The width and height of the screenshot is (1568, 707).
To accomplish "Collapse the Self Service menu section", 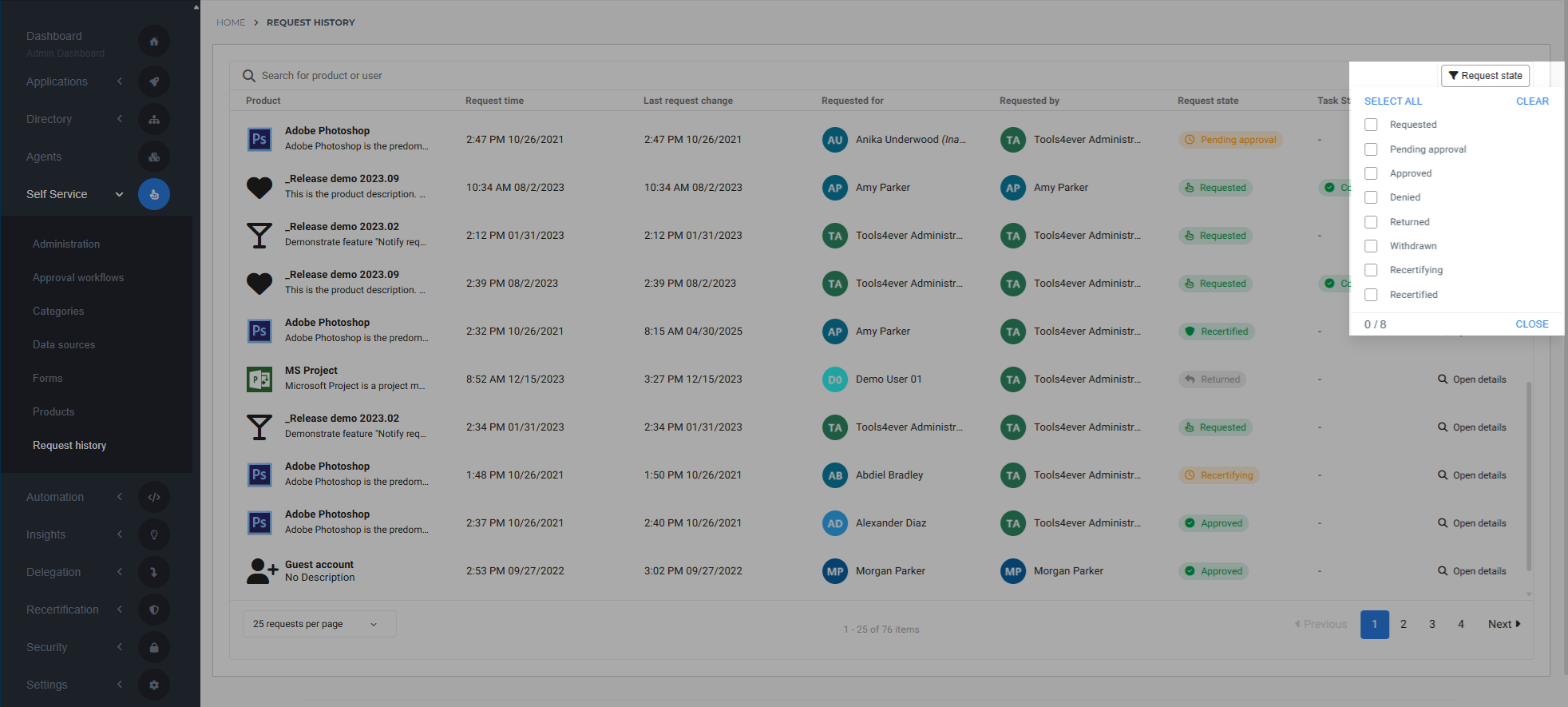I will click(x=119, y=194).
